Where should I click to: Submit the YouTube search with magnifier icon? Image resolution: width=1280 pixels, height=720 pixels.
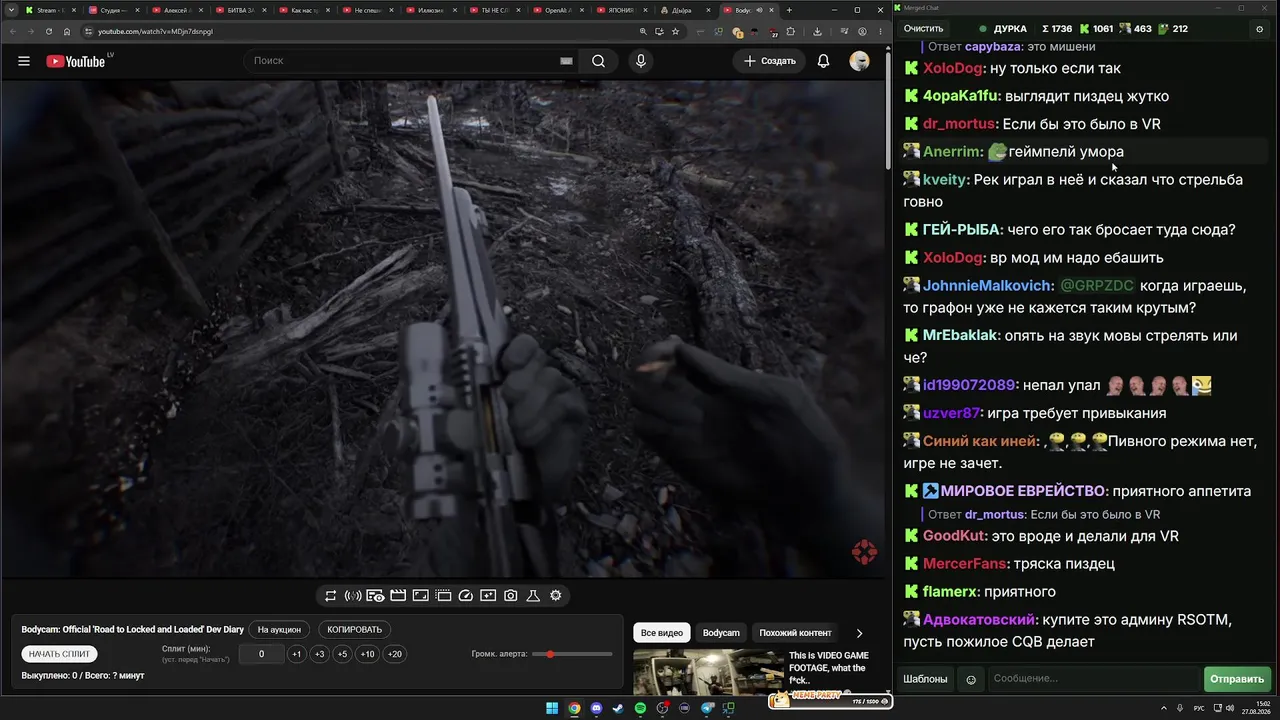coord(598,61)
